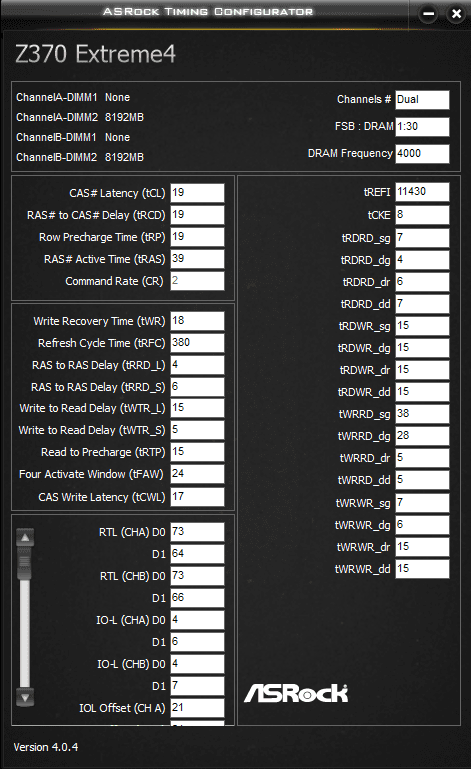This screenshot has width=471, height=769.
Task: Click the scroll up arrow in RTL panel
Action: pos(25,538)
